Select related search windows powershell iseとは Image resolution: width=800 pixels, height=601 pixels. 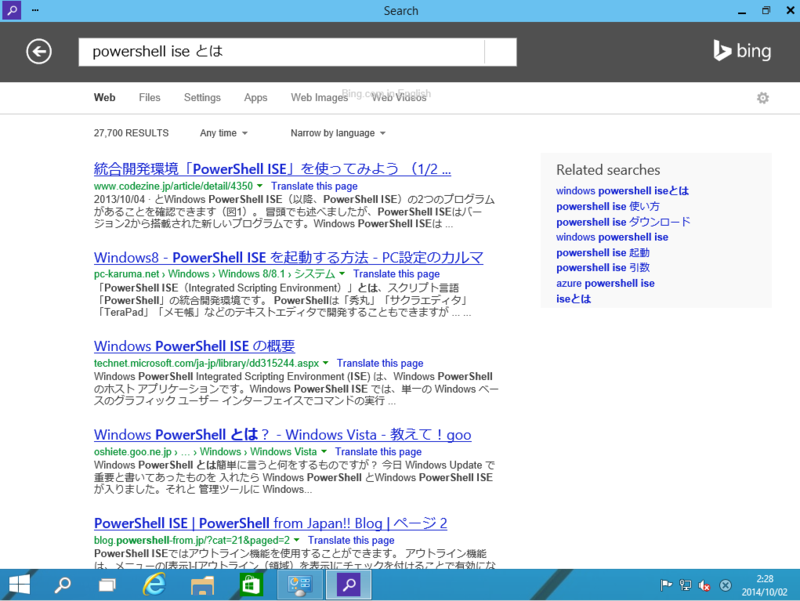point(622,191)
